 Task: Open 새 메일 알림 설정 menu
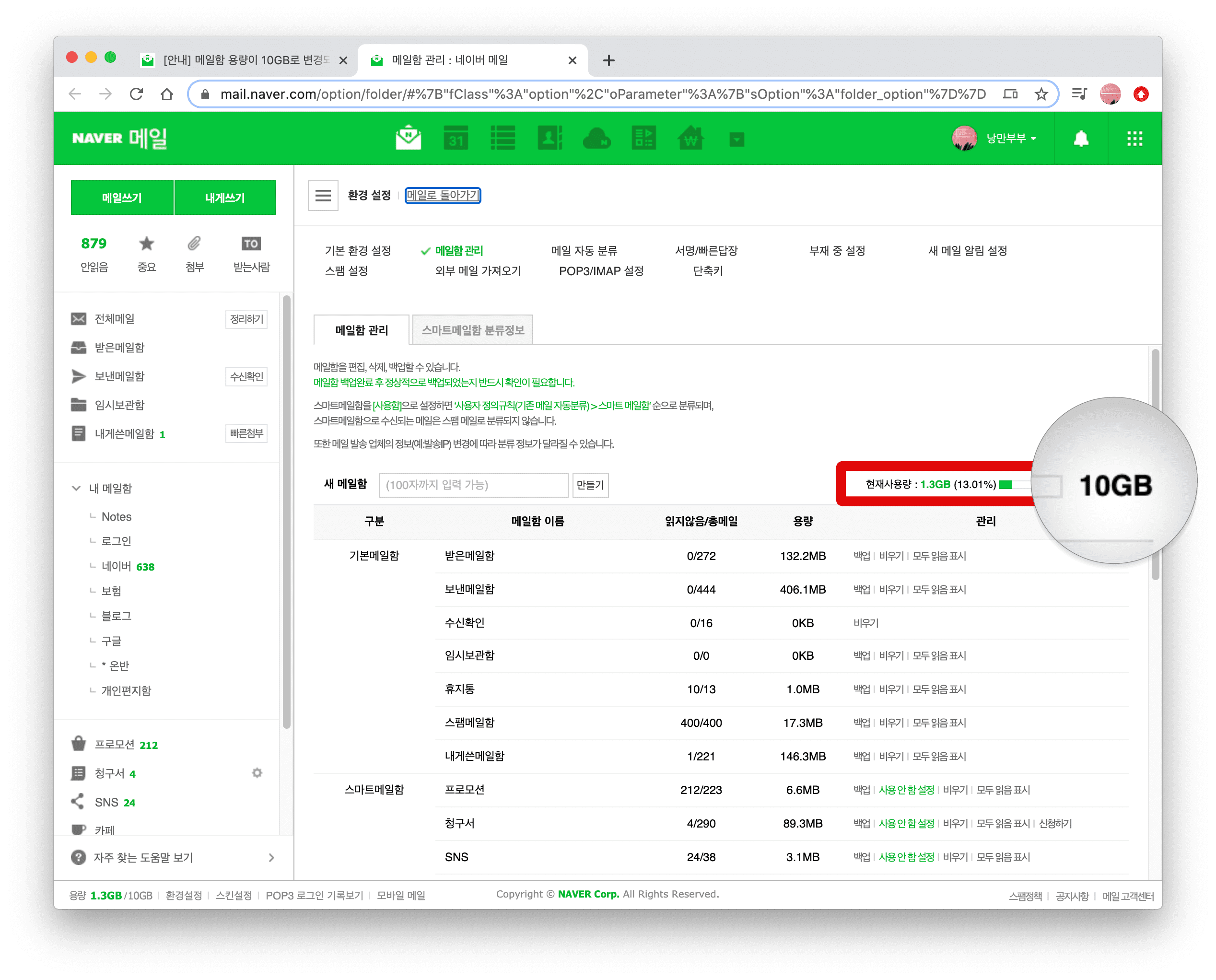coord(968,251)
